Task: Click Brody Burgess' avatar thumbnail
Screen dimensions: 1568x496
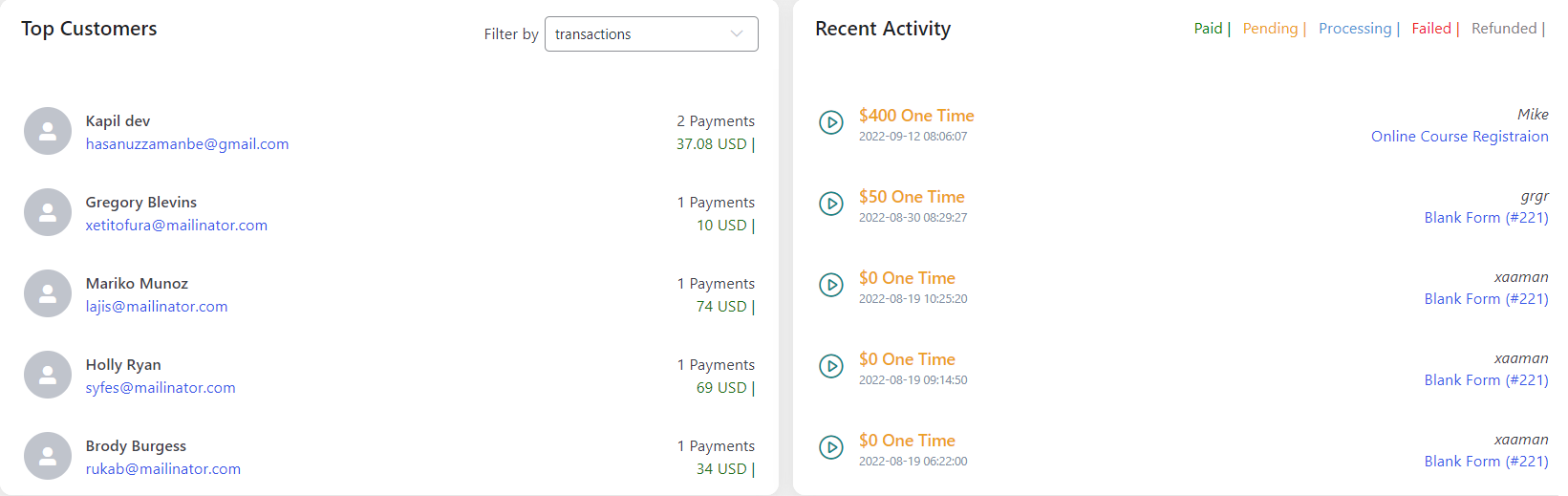Action: coord(48,456)
